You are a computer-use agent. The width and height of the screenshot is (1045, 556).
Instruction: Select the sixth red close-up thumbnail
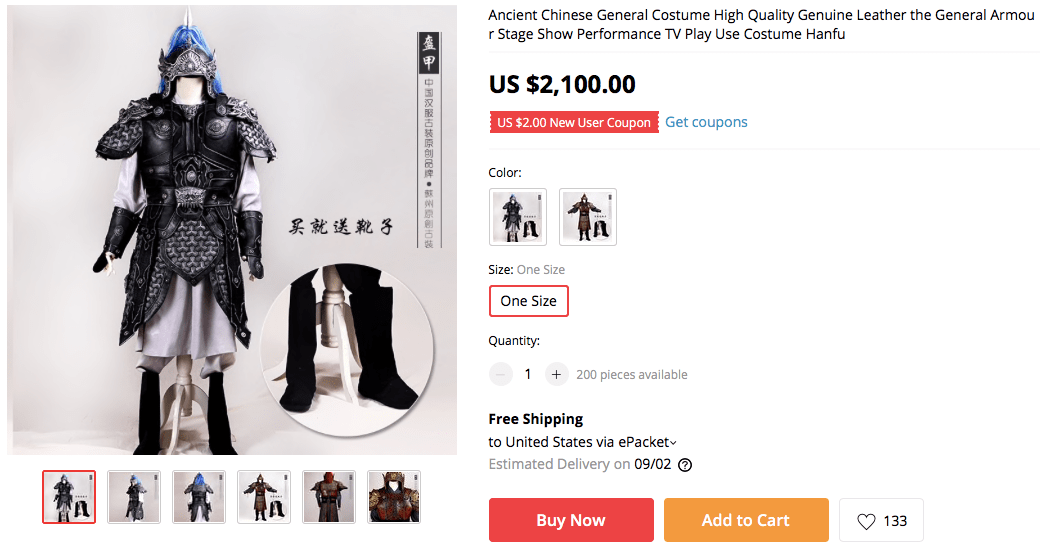(394, 497)
